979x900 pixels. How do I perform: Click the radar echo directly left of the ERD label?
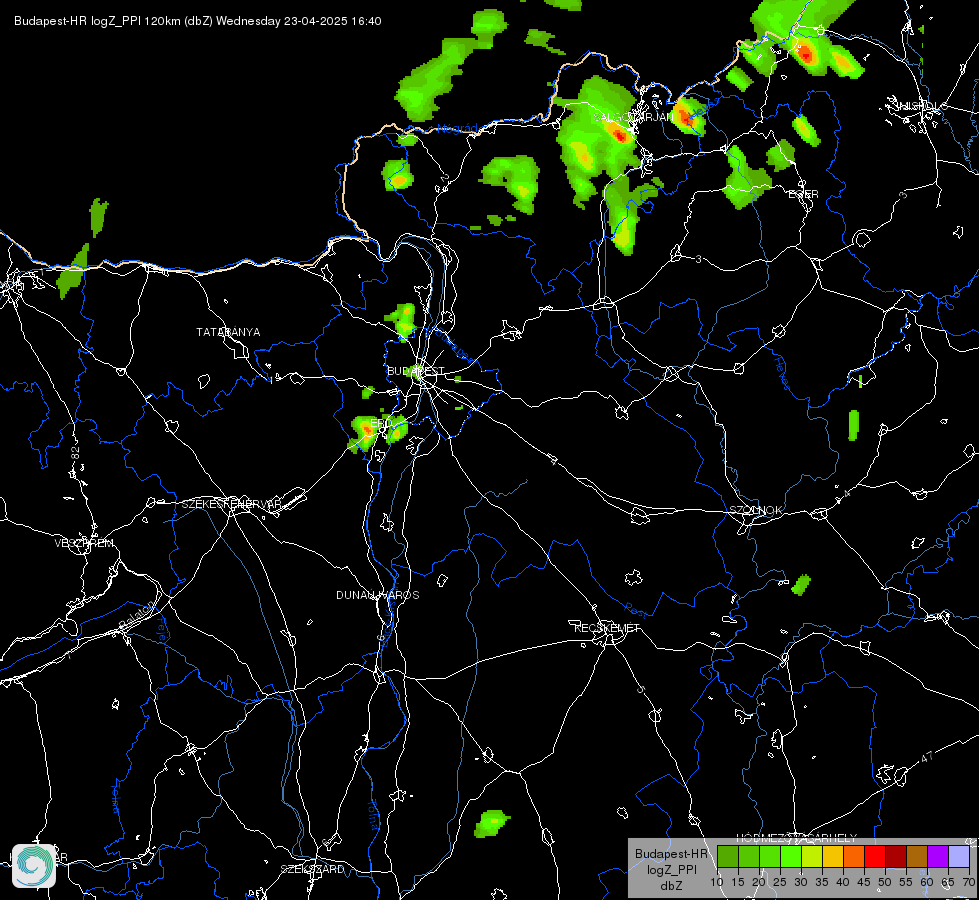[363, 432]
